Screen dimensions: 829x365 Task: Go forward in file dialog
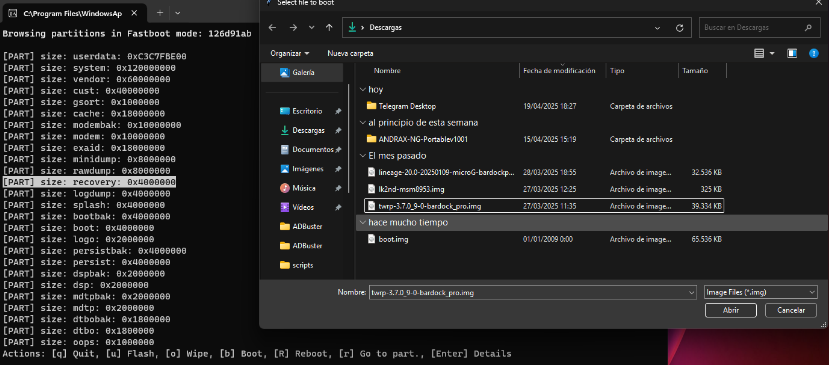293,28
